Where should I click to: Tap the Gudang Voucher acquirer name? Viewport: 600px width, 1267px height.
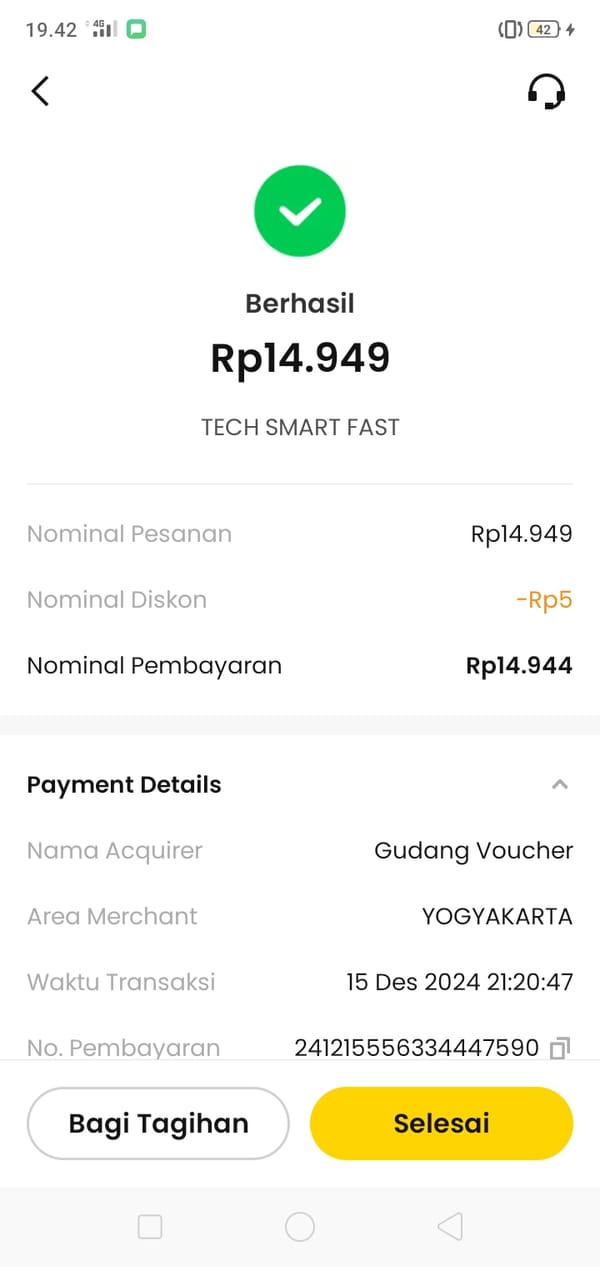point(473,851)
